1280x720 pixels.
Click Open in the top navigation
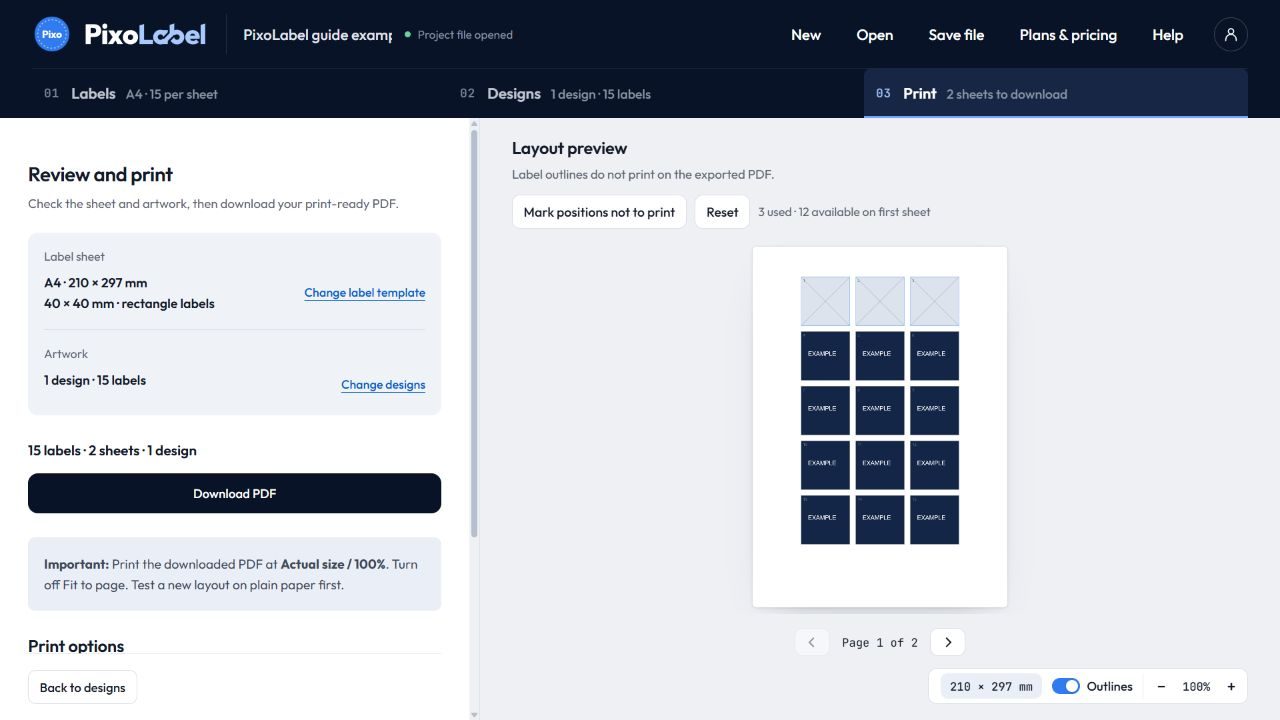pos(875,35)
